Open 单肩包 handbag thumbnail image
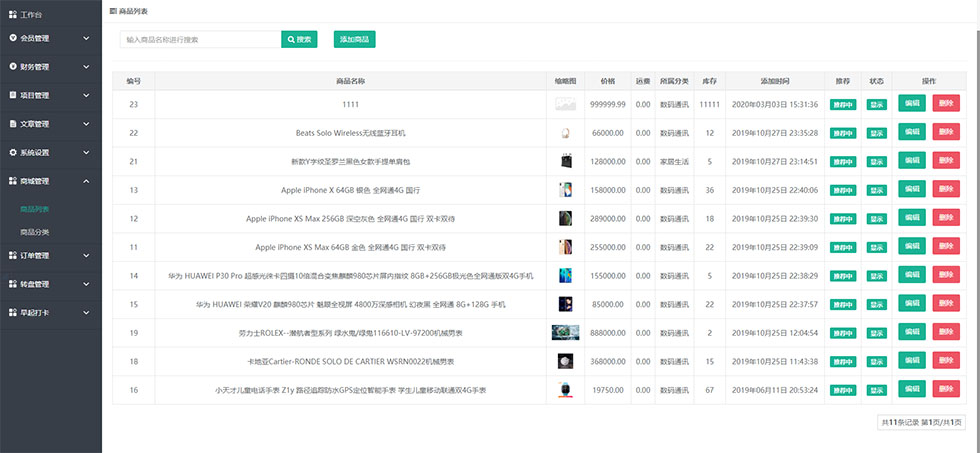980x453 pixels. click(565, 162)
